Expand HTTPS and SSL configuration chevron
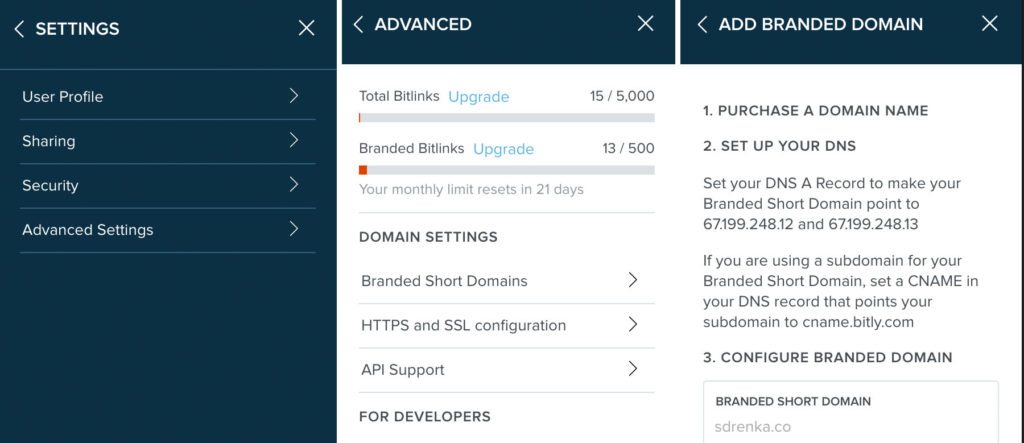 (x=632, y=325)
